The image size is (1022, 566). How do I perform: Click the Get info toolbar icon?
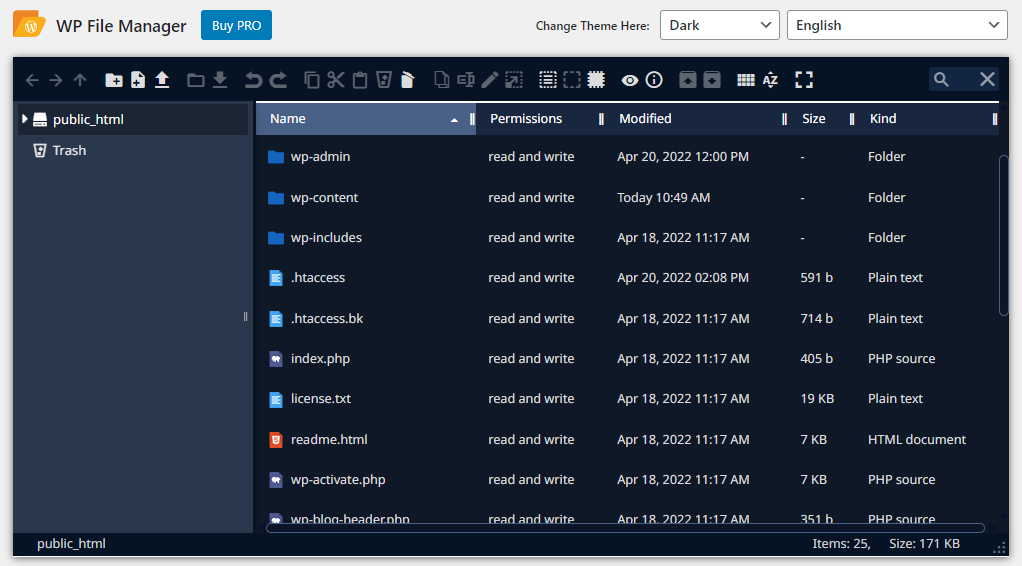click(x=654, y=80)
